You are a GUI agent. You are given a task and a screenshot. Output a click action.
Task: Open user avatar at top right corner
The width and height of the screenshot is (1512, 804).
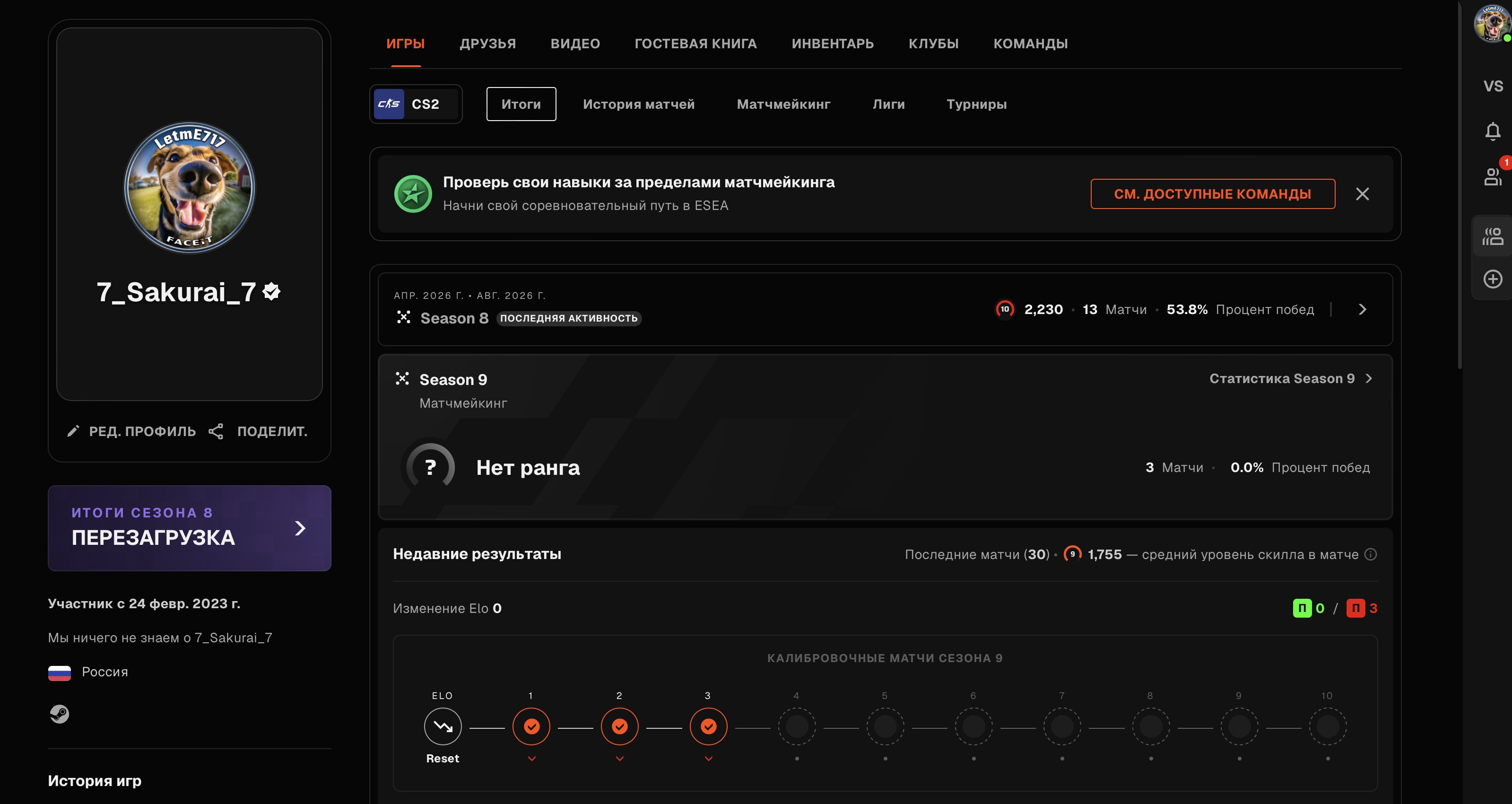[1492, 24]
